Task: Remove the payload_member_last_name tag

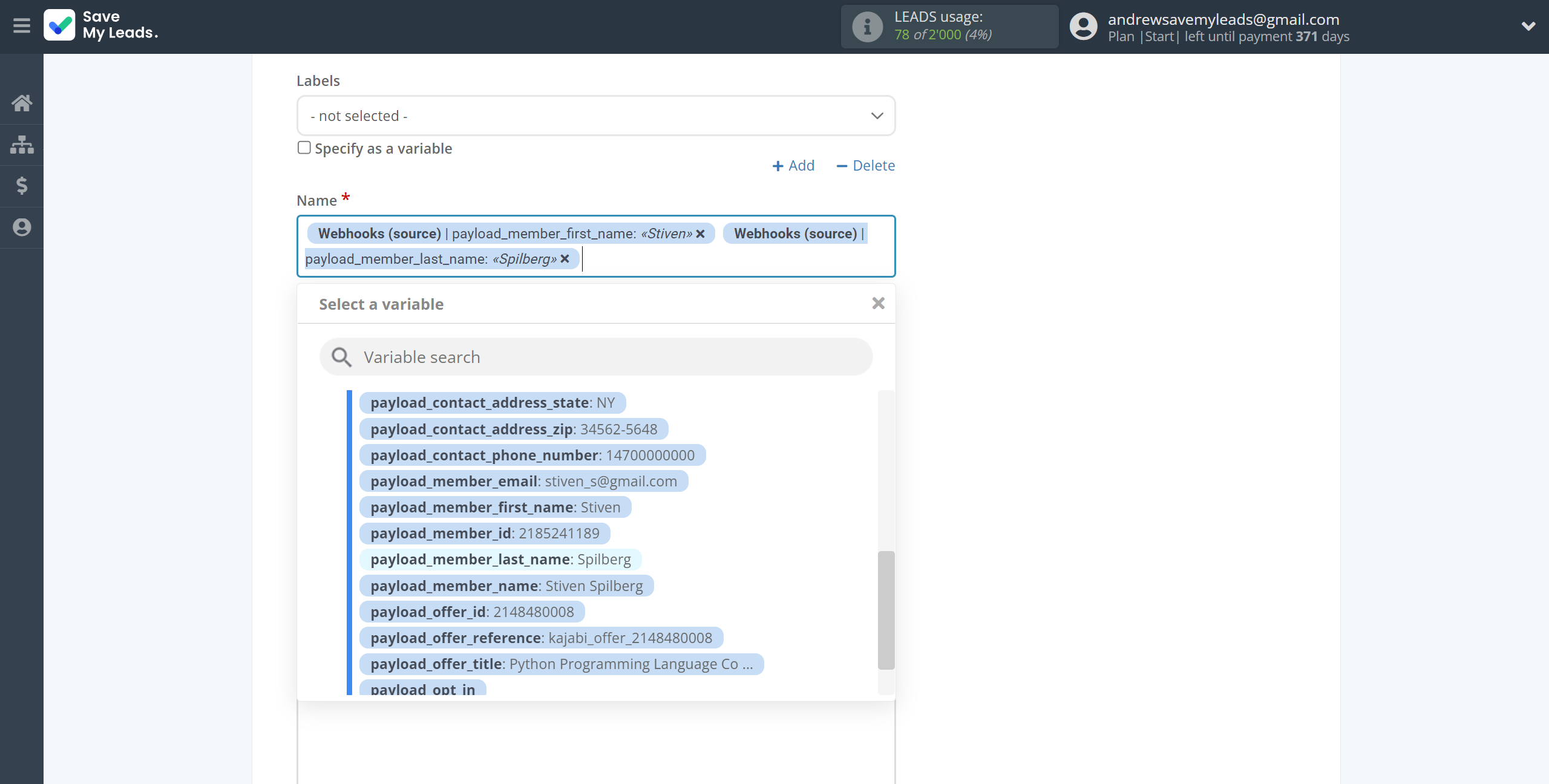Action: [565, 259]
